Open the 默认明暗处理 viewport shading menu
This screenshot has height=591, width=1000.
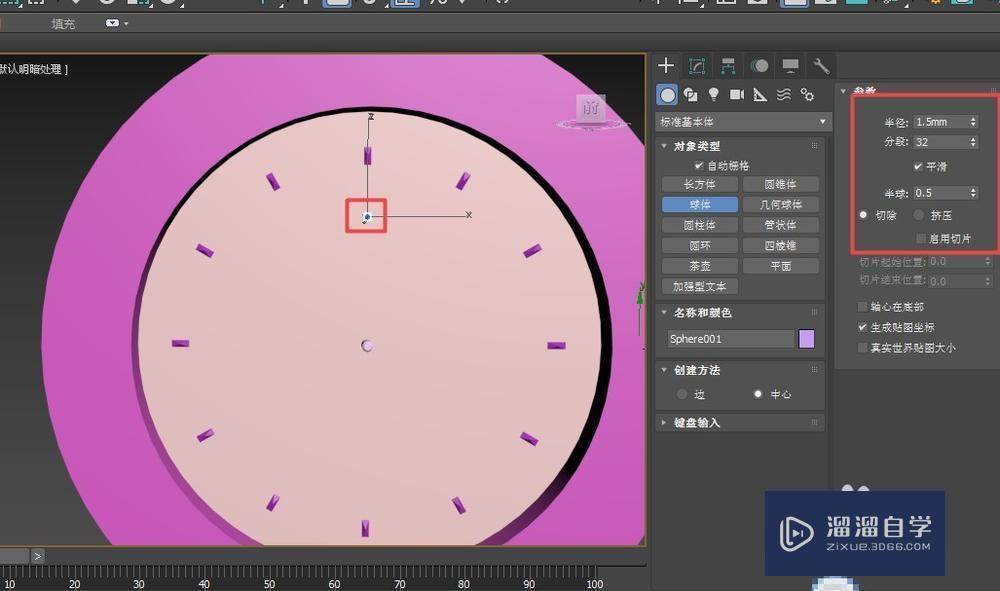click(33, 68)
